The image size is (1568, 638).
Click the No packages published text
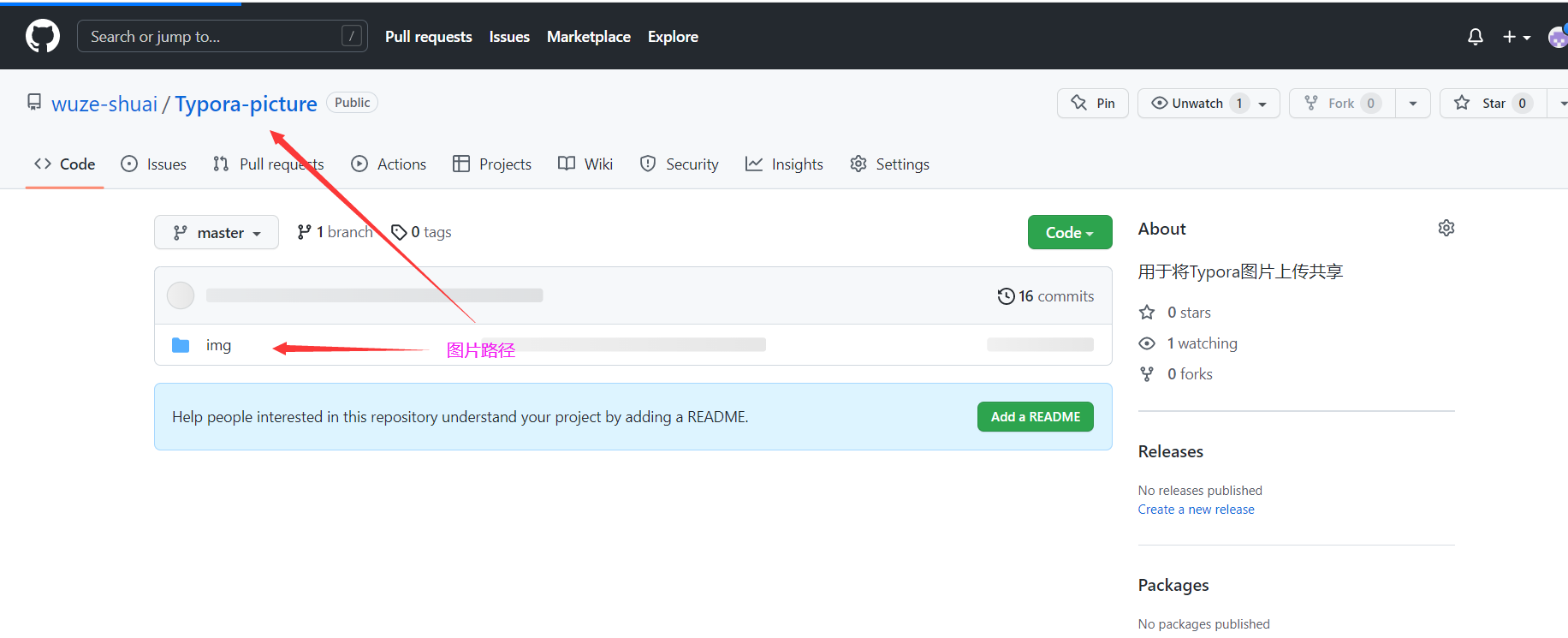[x=1204, y=624]
